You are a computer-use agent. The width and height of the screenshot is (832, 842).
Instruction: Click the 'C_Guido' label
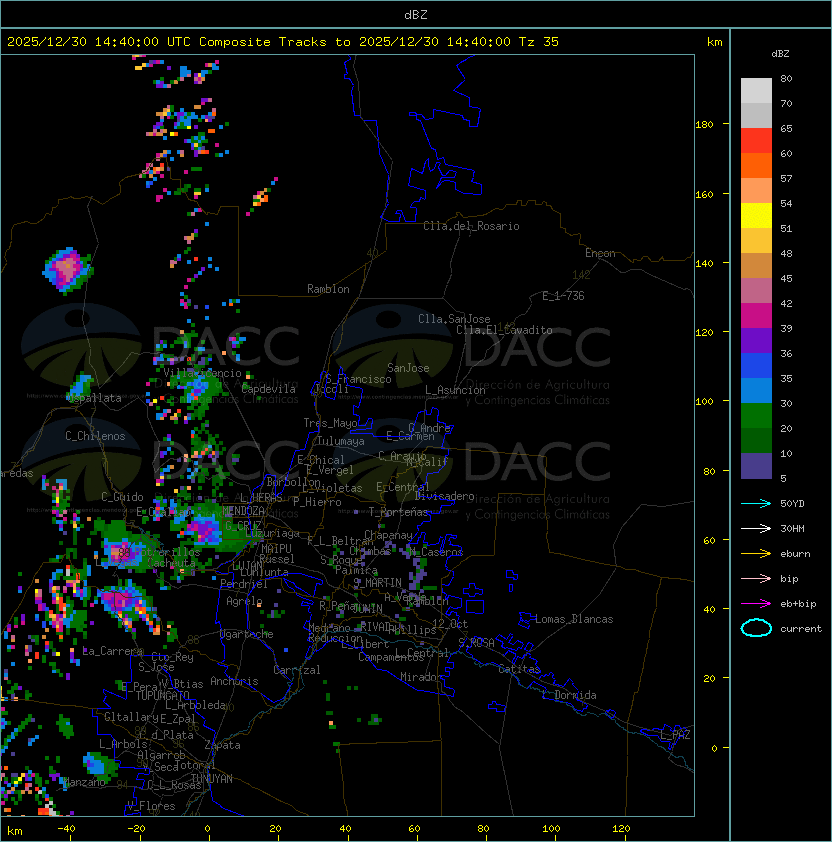coord(122,497)
